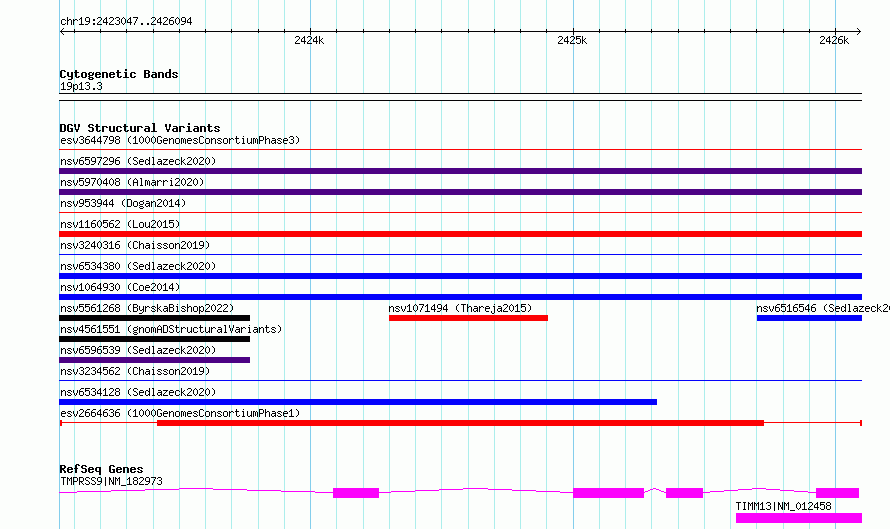
Task: Click the TIMM13|NM_012458 gene label
Action: pos(783,506)
